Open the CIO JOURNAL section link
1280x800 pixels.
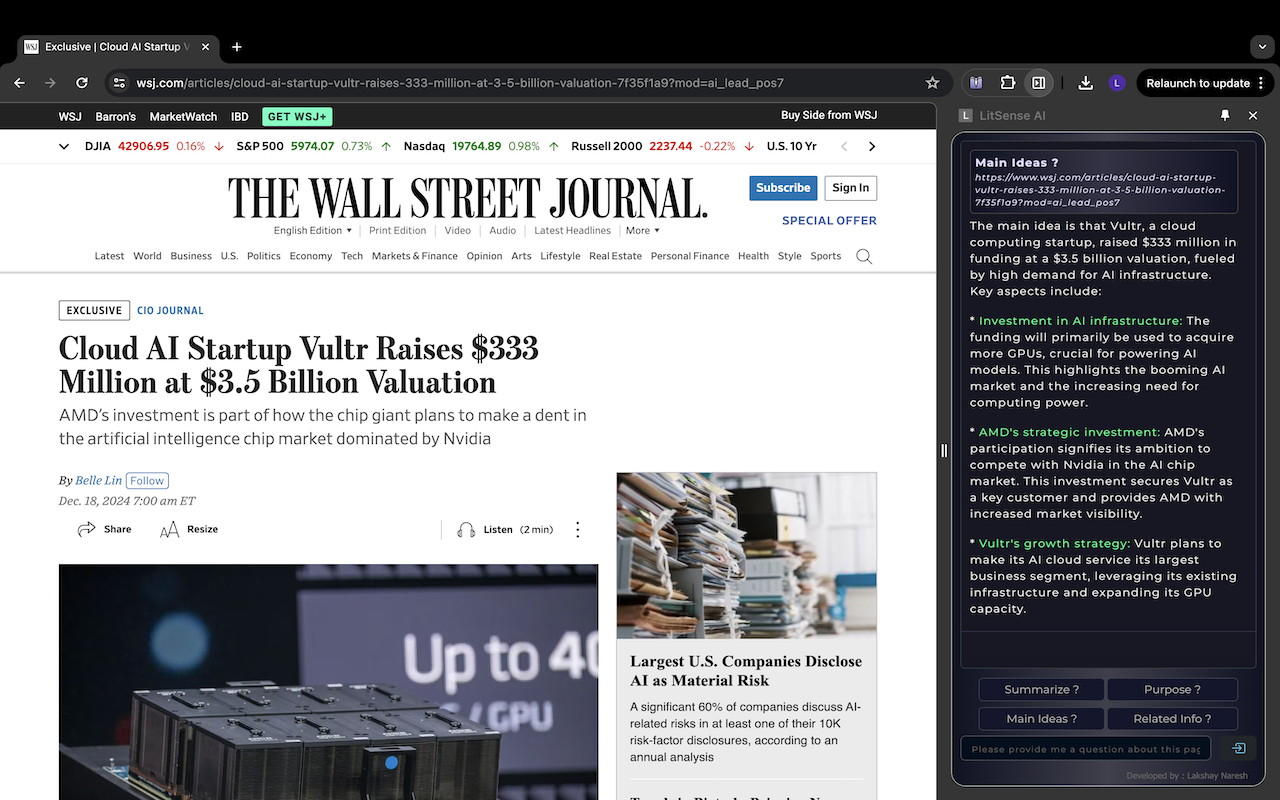tap(170, 311)
